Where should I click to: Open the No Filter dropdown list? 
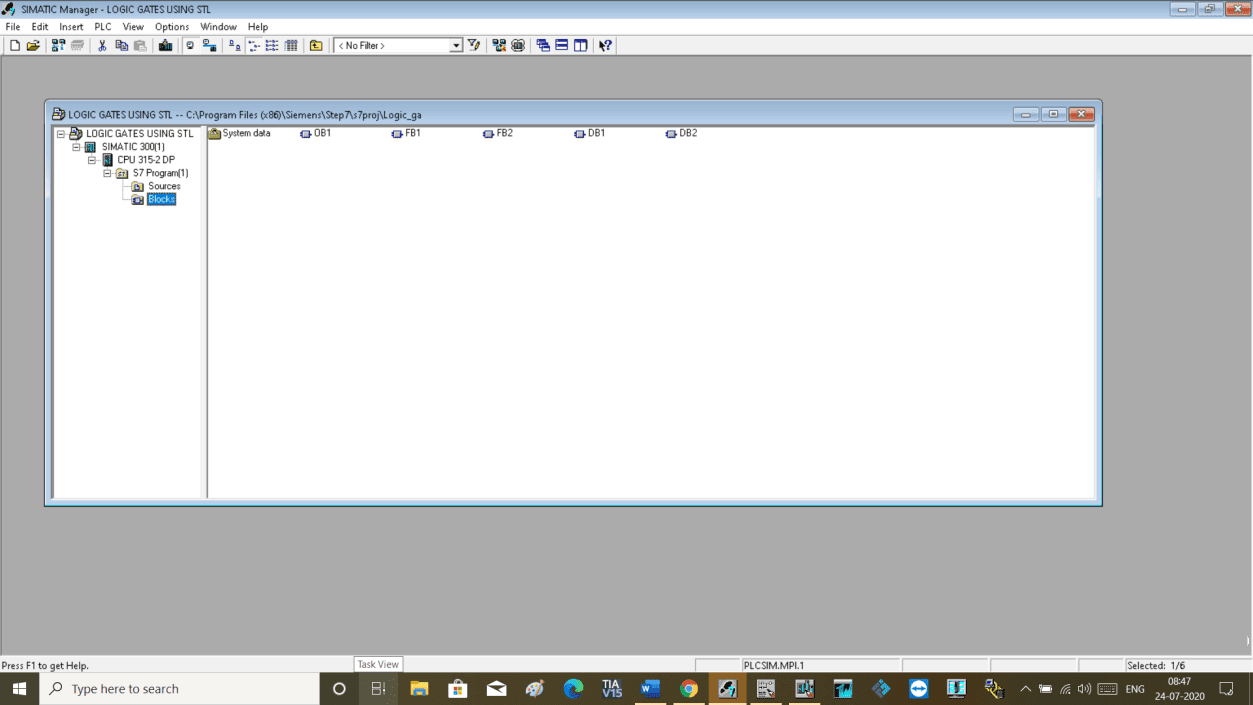(x=454, y=45)
